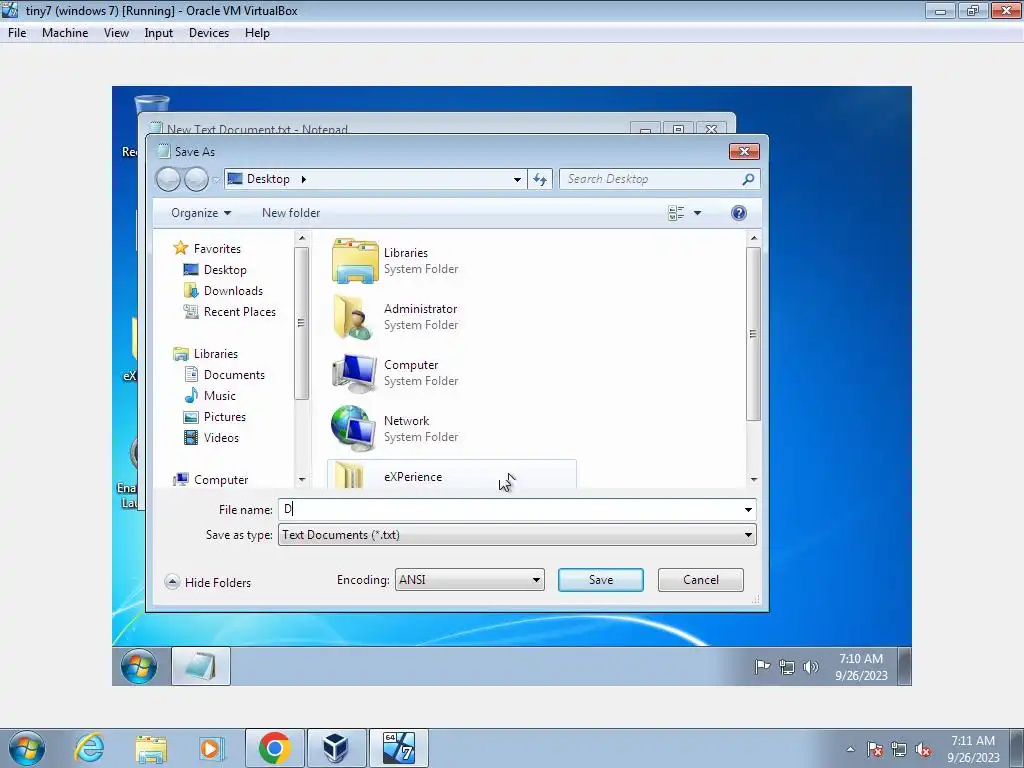Open the VirtualBox View menu

pyautogui.click(x=116, y=33)
